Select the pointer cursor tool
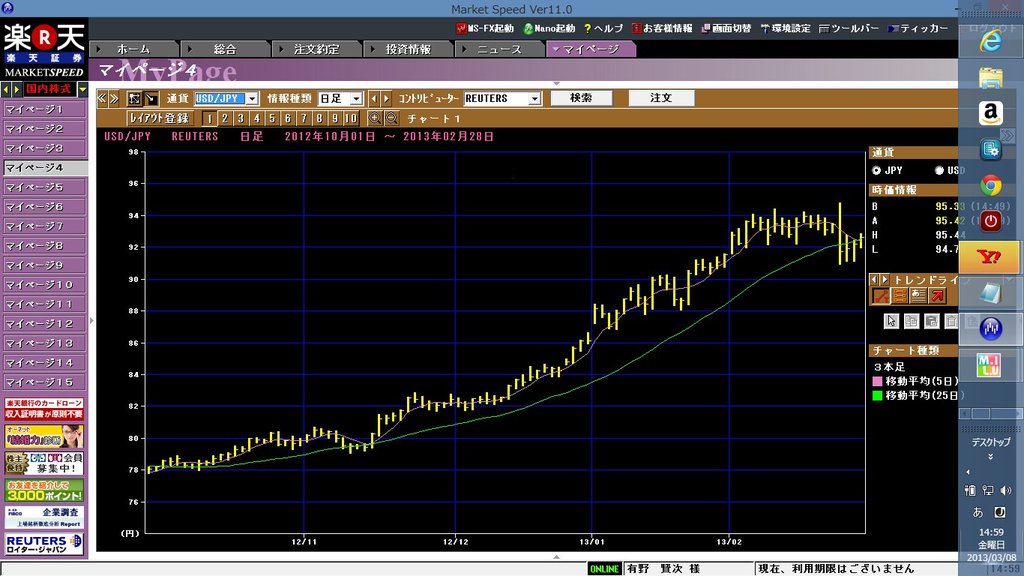1024x576 pixels. coord(892,321)
